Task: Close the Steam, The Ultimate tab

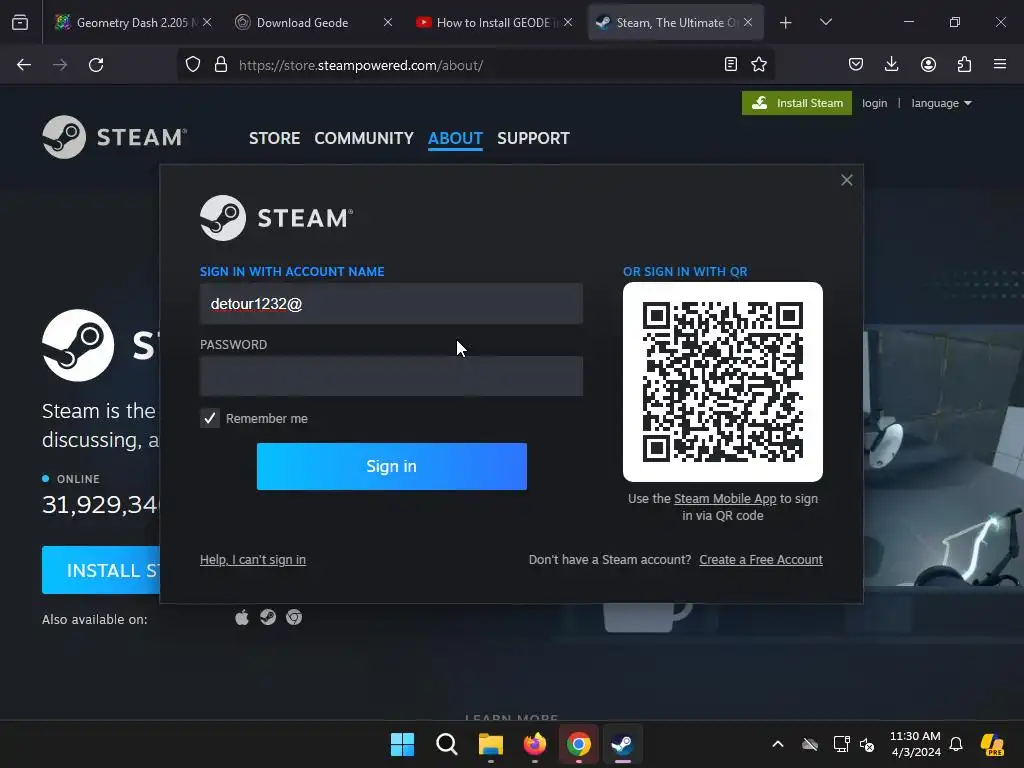Action: click(x=748, y=22)
